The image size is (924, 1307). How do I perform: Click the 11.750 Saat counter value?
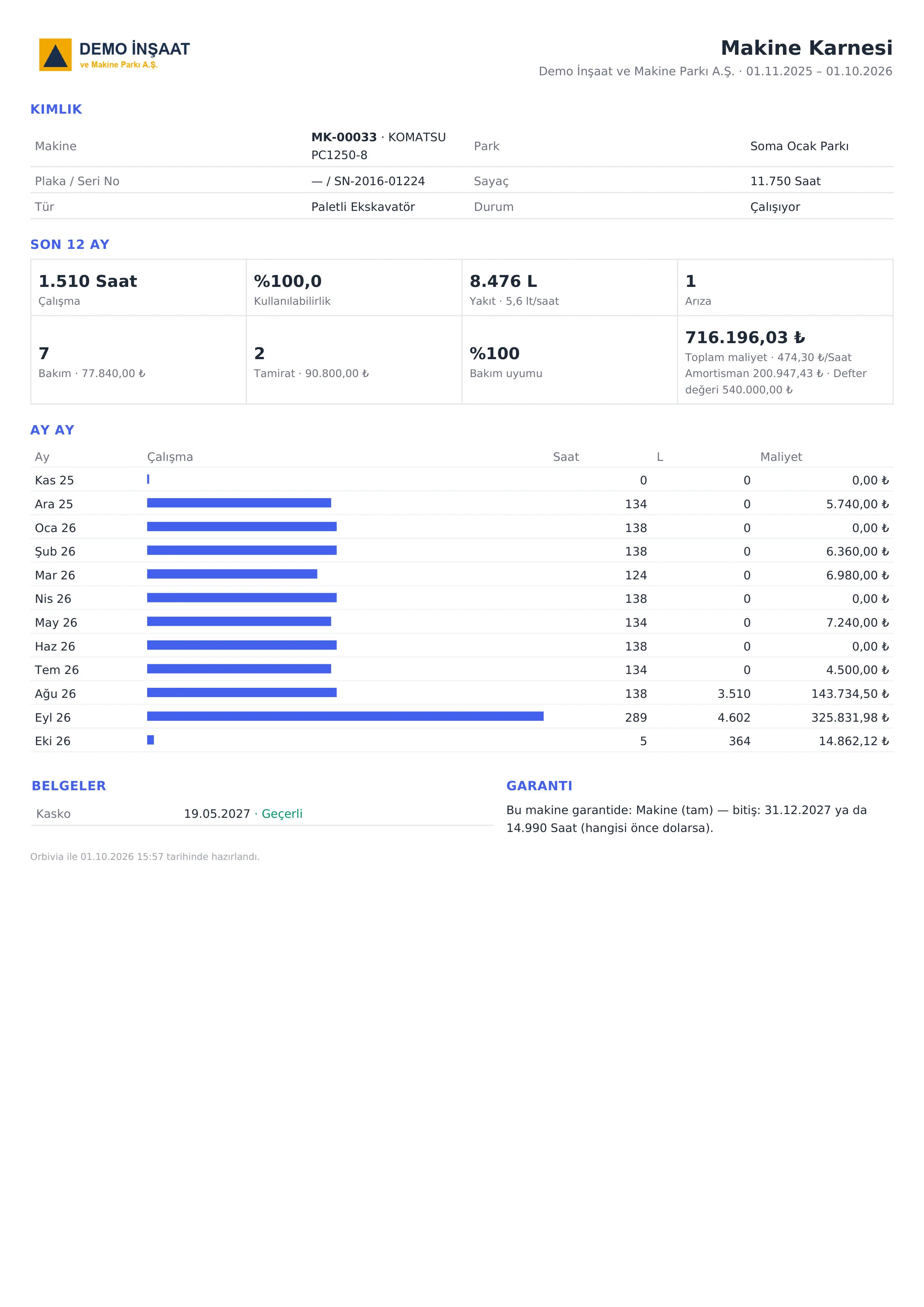point(785,181)
